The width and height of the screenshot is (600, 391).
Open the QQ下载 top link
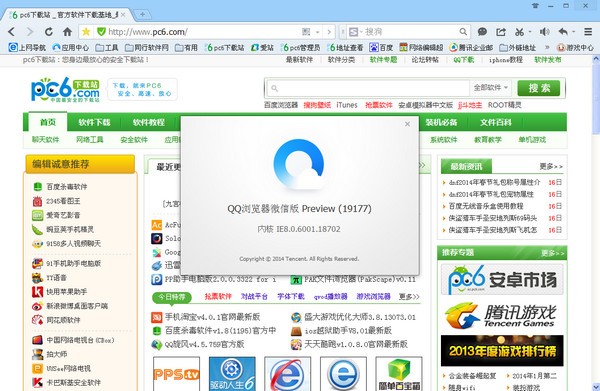point(464,60)
